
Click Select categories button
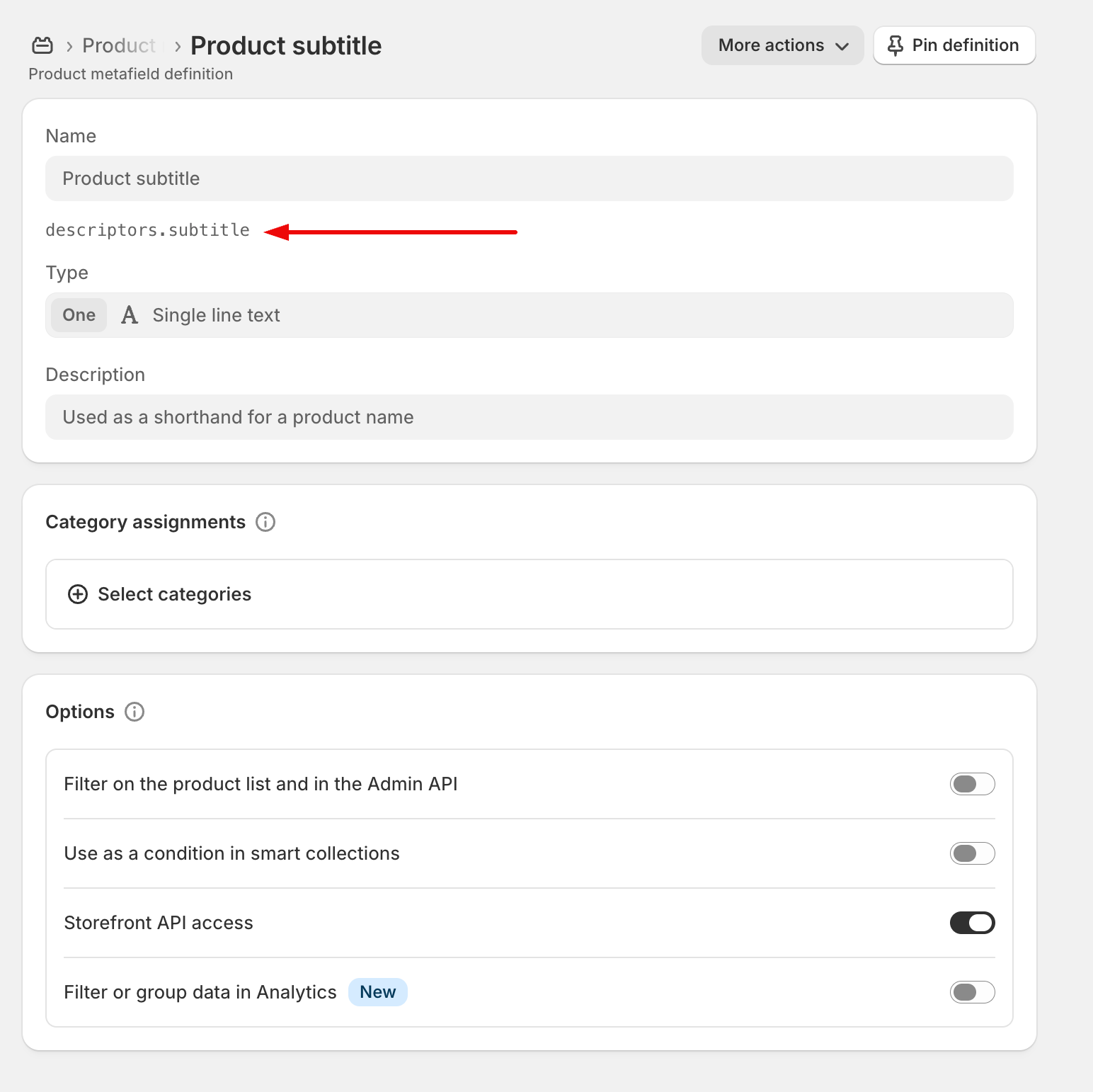tap(174, 594)
